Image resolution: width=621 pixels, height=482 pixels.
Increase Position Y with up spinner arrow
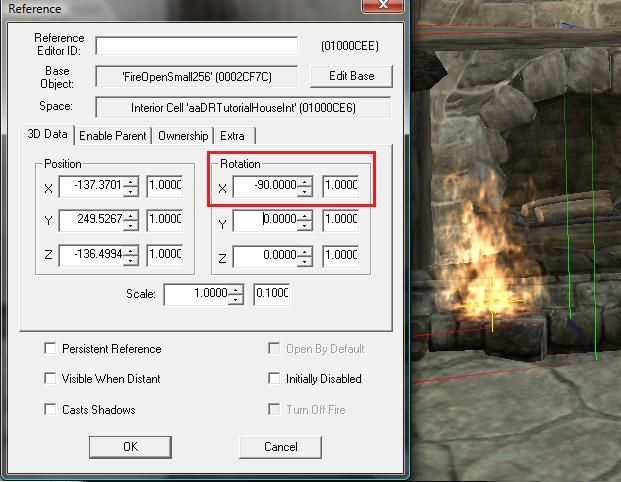pos(130,216)
